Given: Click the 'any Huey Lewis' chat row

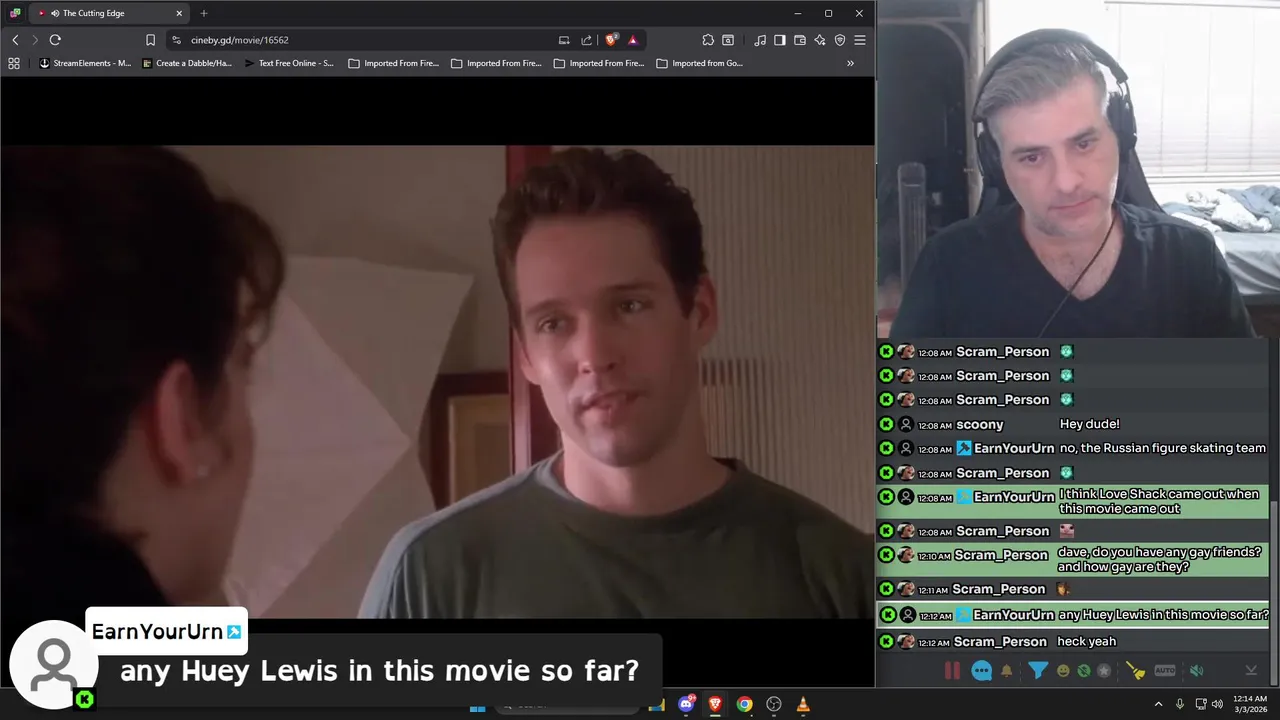Looking at the screenshot, I should (x=1074, y=615).
